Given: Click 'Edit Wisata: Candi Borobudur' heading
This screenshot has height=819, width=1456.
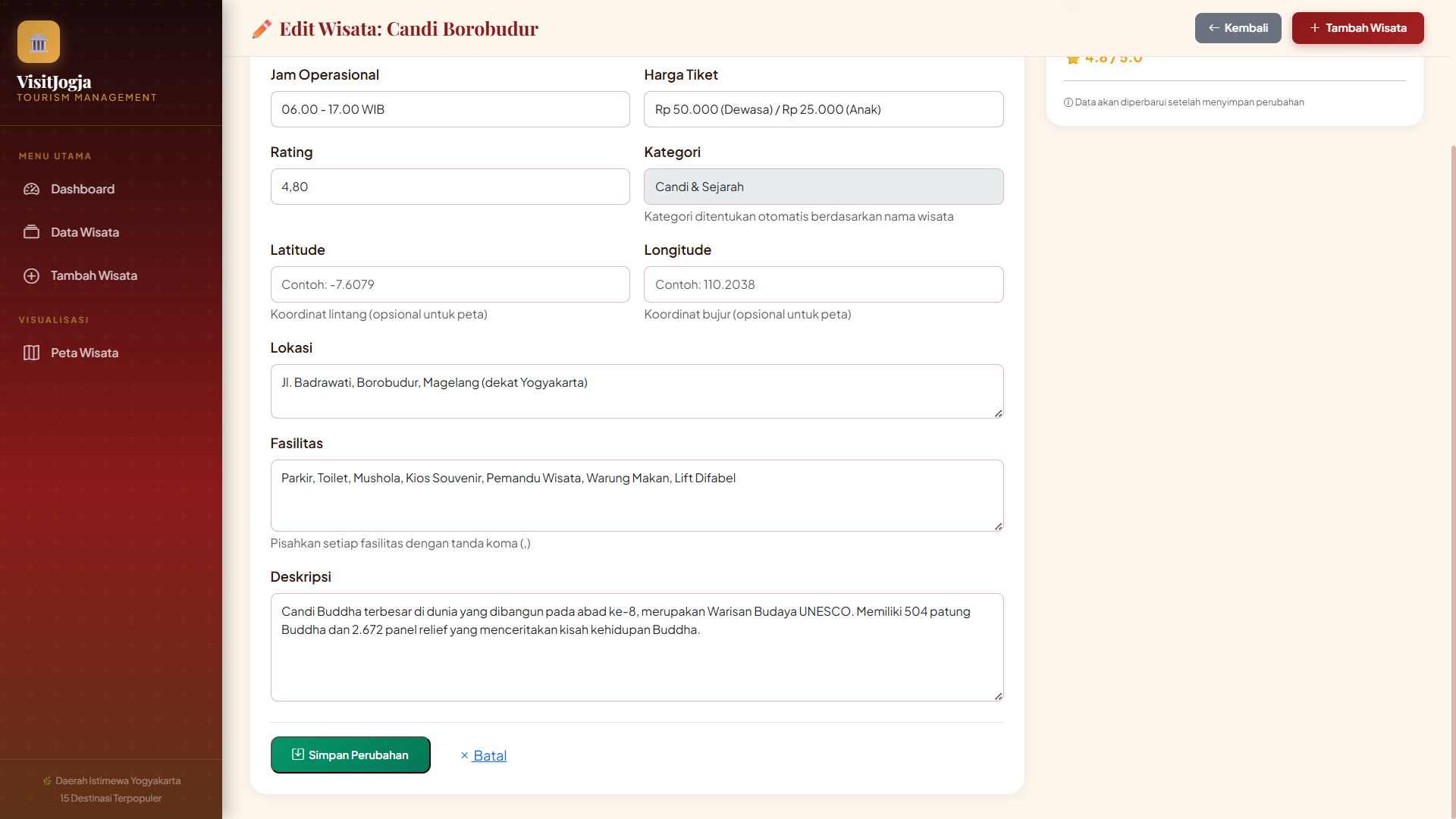Looking at the screenshot, I should point(409,29).
